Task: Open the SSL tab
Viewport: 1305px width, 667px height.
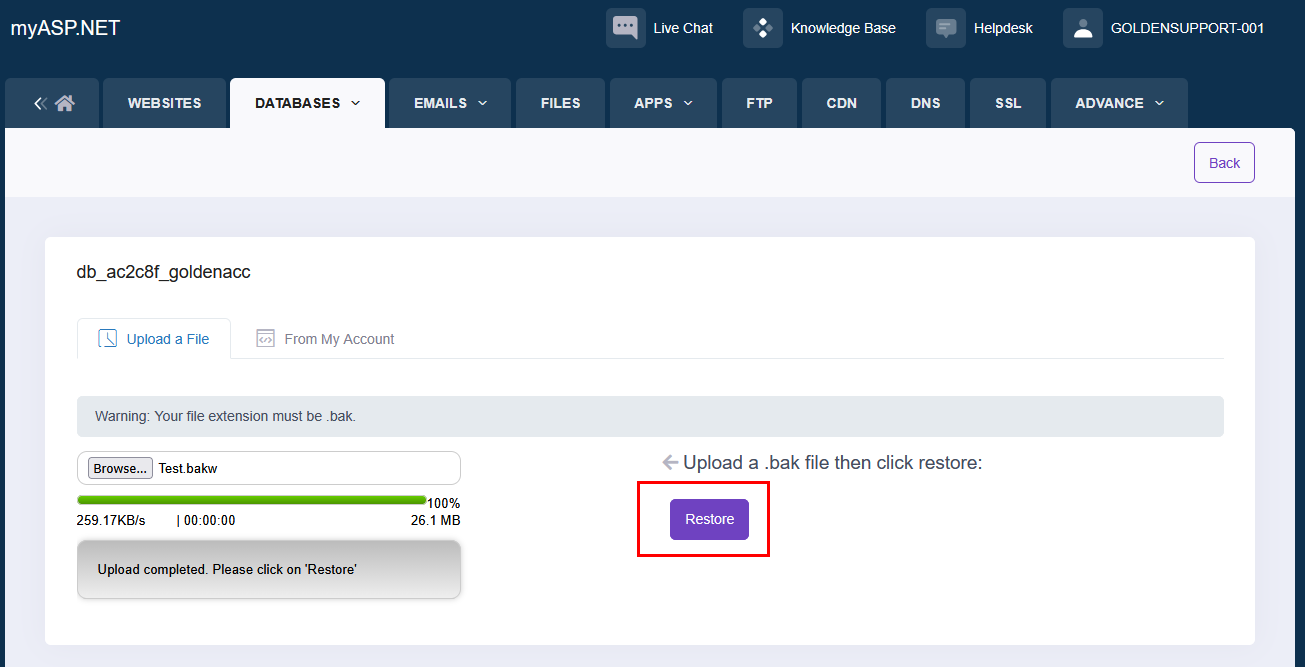Action: 1007,103
